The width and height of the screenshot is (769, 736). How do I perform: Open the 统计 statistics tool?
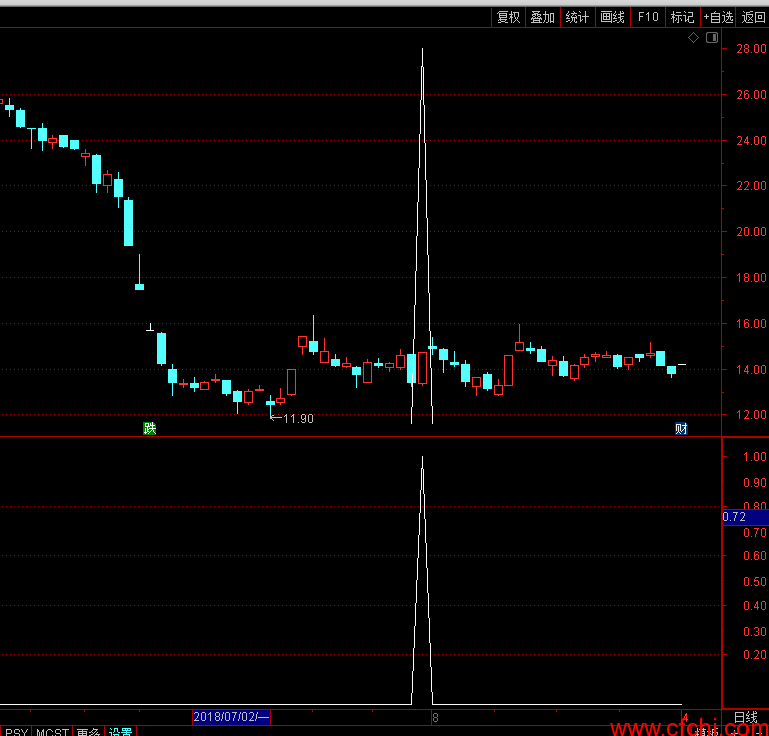point(578,18)
